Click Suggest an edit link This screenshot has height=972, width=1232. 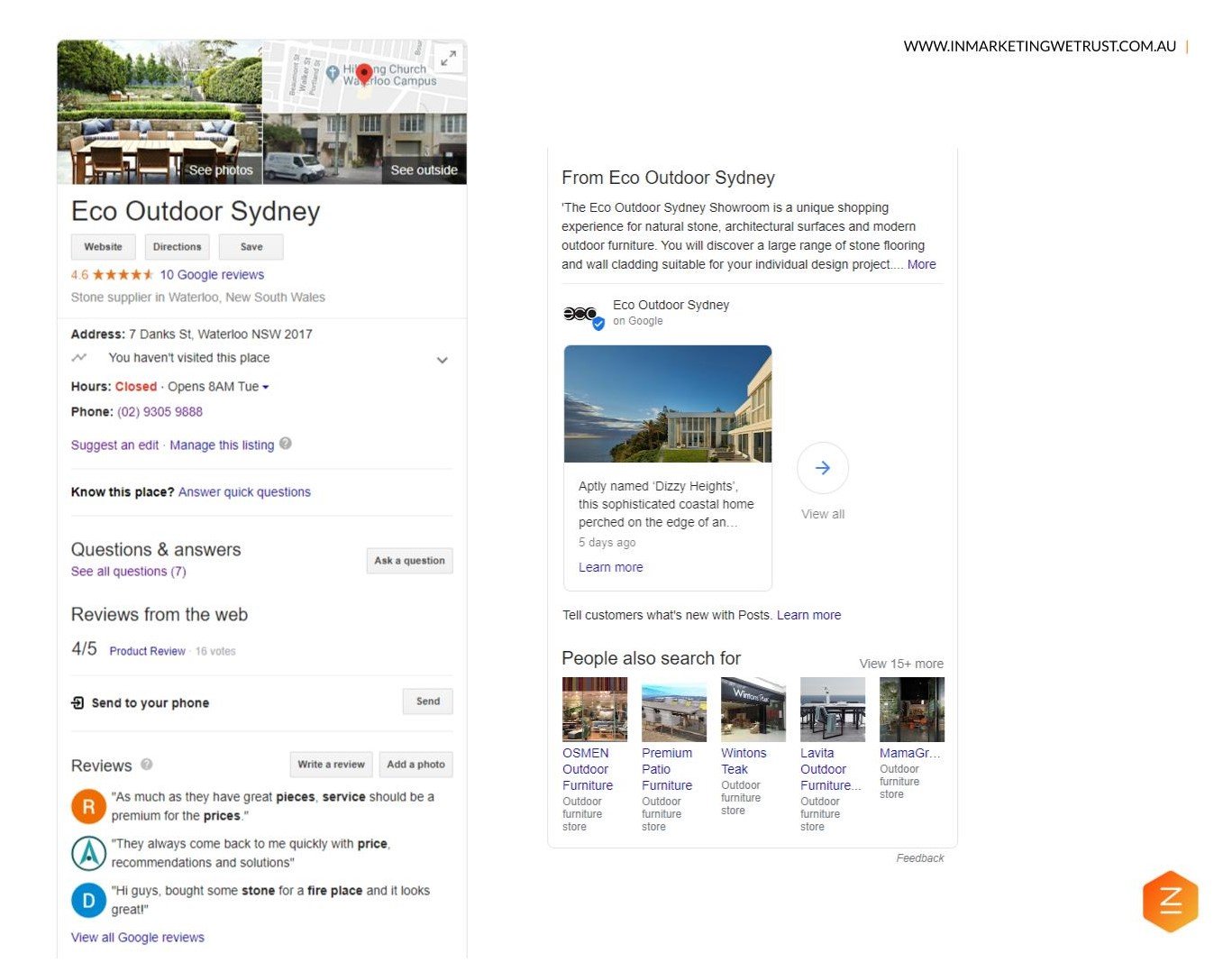[x=114, y=445]
